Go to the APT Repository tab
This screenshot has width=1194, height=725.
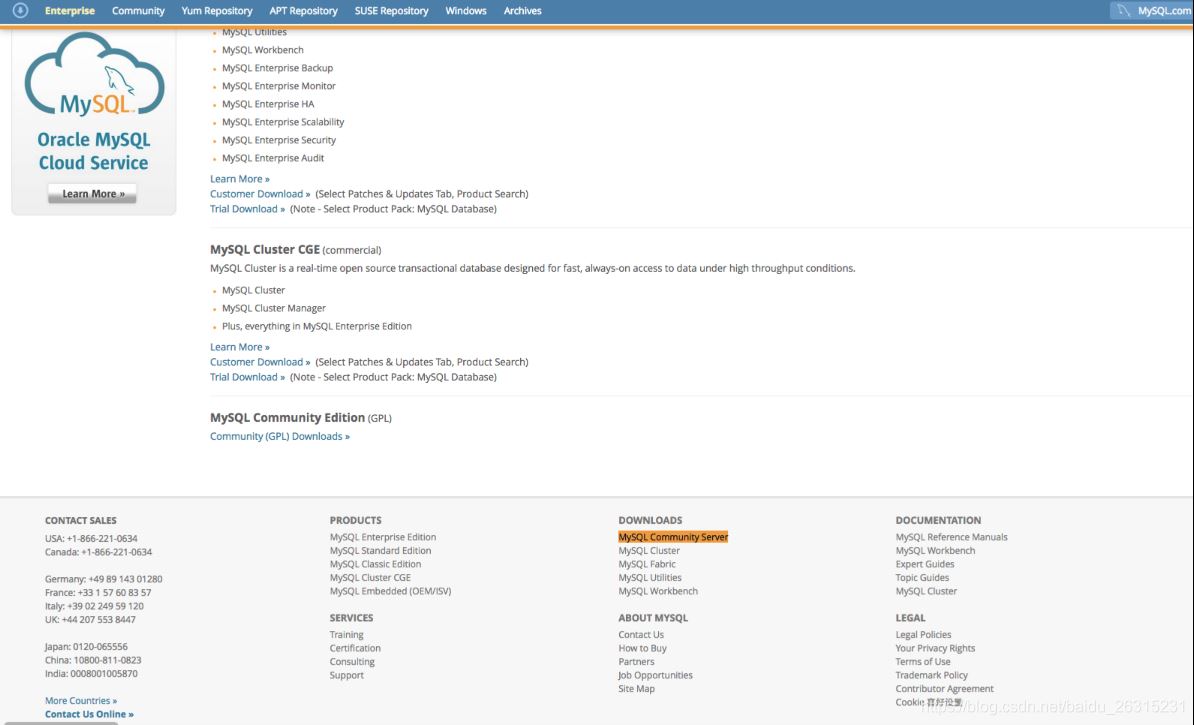pos(303,11)
